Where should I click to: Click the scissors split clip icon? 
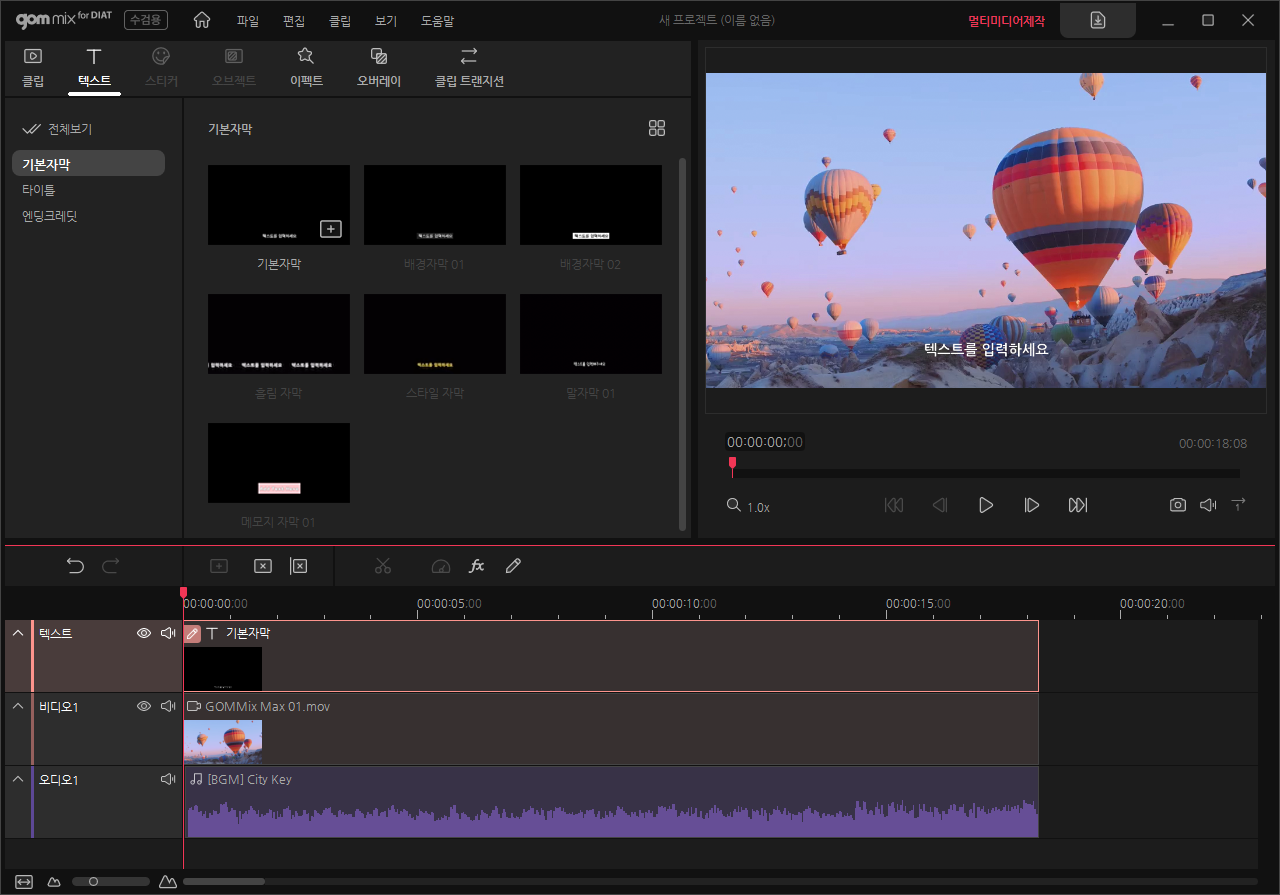pyautogui.click(x=383, y=566)
